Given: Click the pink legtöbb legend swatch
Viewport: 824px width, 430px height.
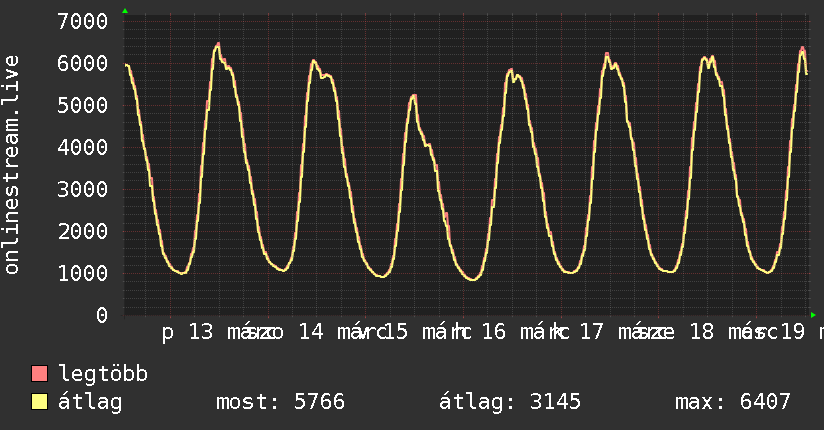Looking at the screenshot, I should (40, 374).
